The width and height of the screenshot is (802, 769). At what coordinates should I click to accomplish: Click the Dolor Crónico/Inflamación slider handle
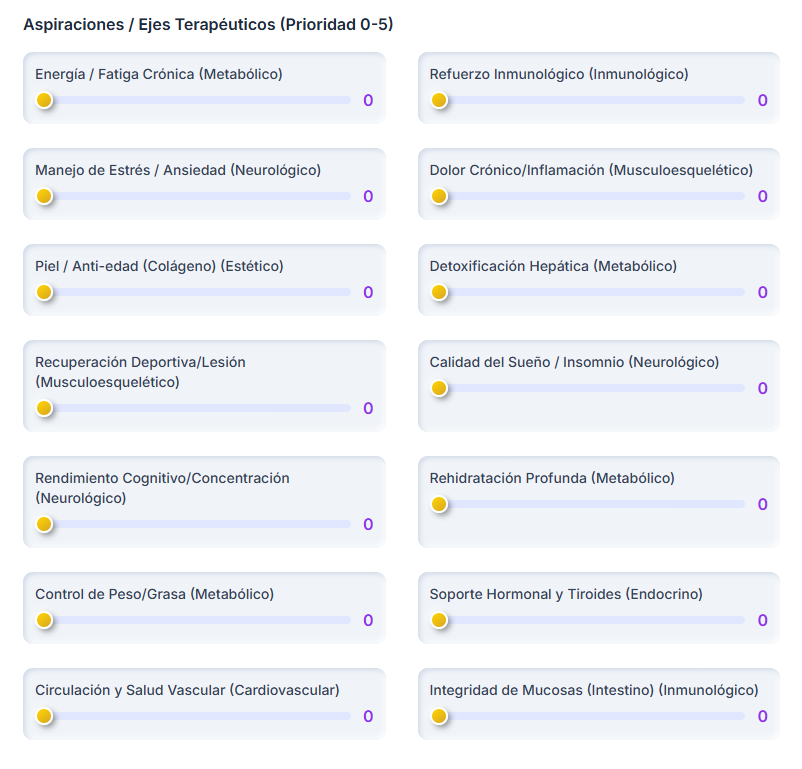(439, 197)
